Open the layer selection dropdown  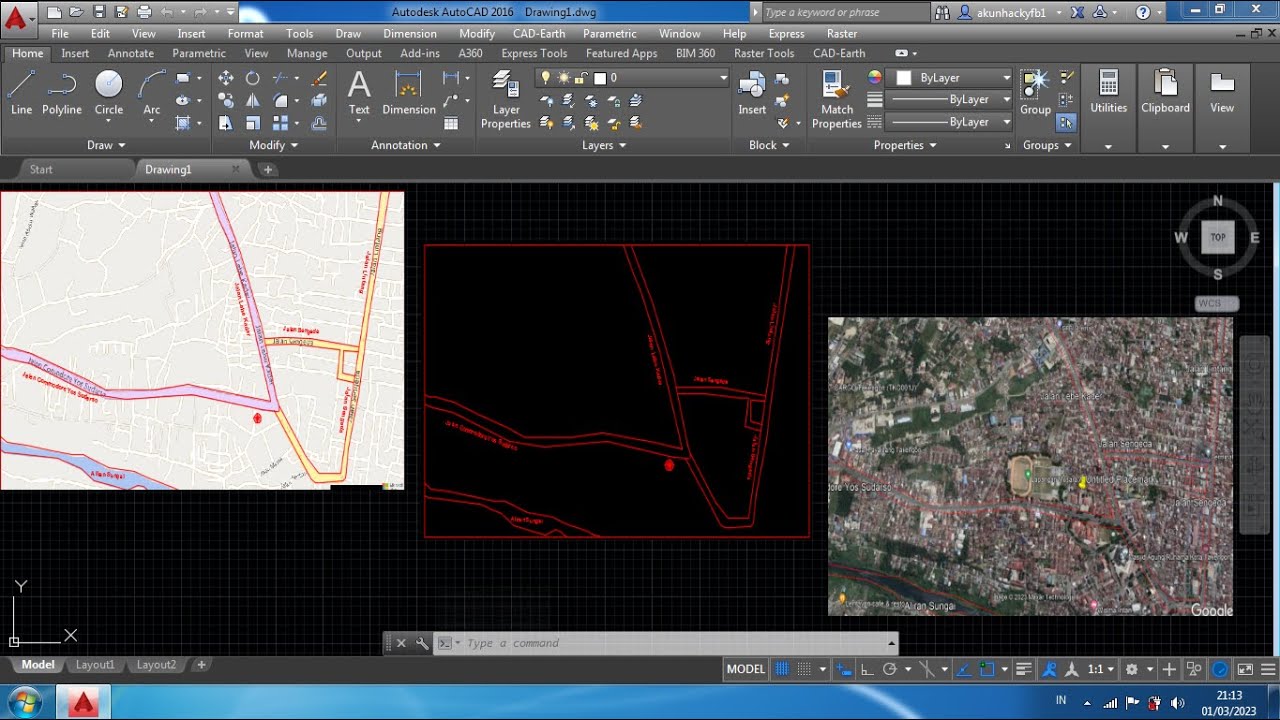723,78
